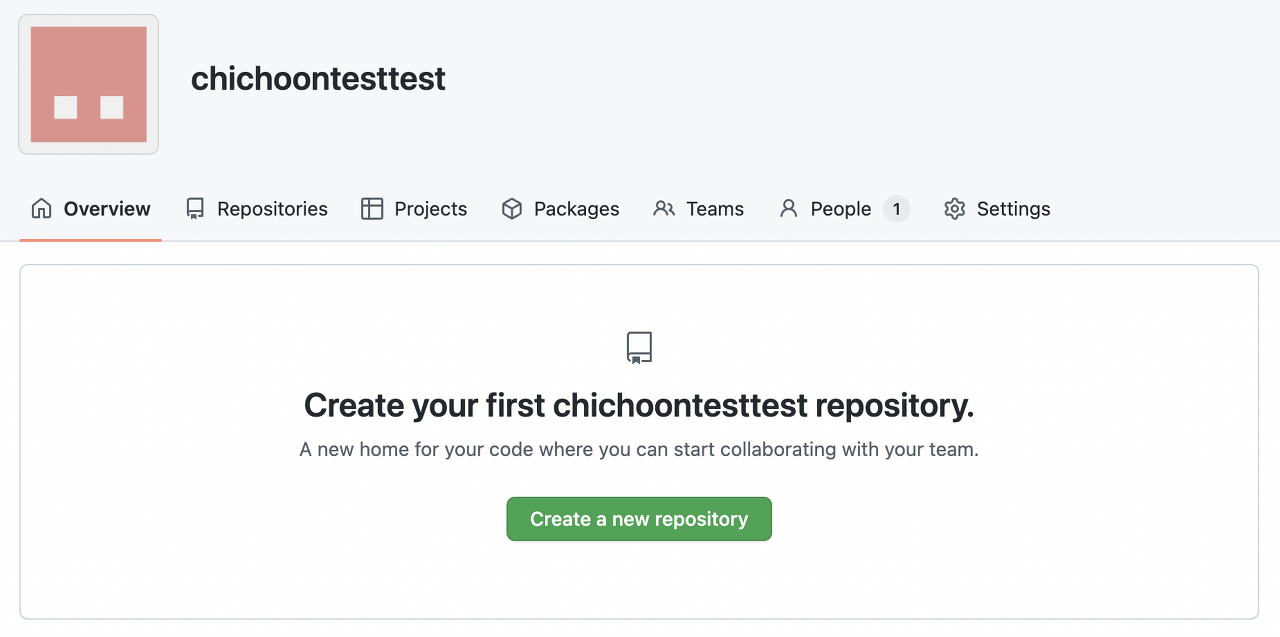Go to the Projects tab label
This screenshot has width=1280, height=637.
[x=431, y=209]
